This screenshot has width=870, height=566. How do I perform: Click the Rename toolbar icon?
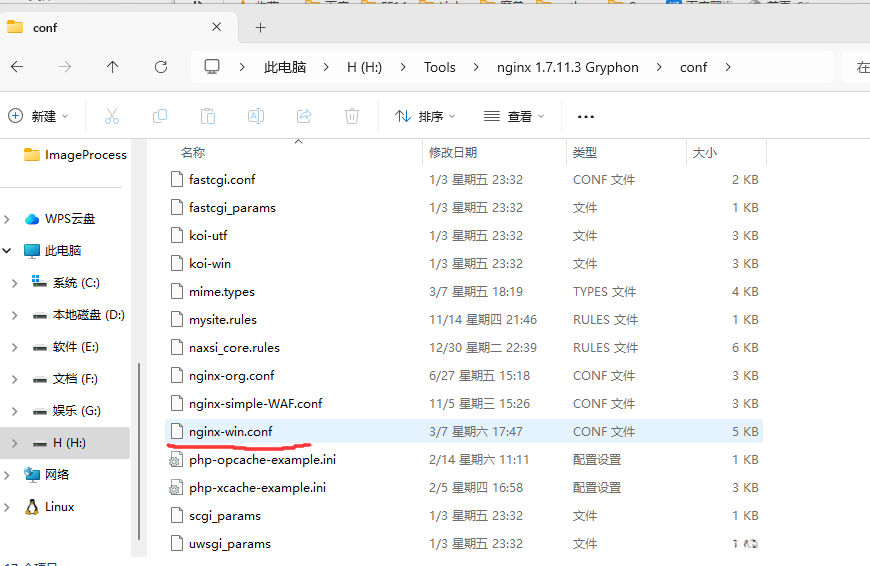click(x=256, y=116)
